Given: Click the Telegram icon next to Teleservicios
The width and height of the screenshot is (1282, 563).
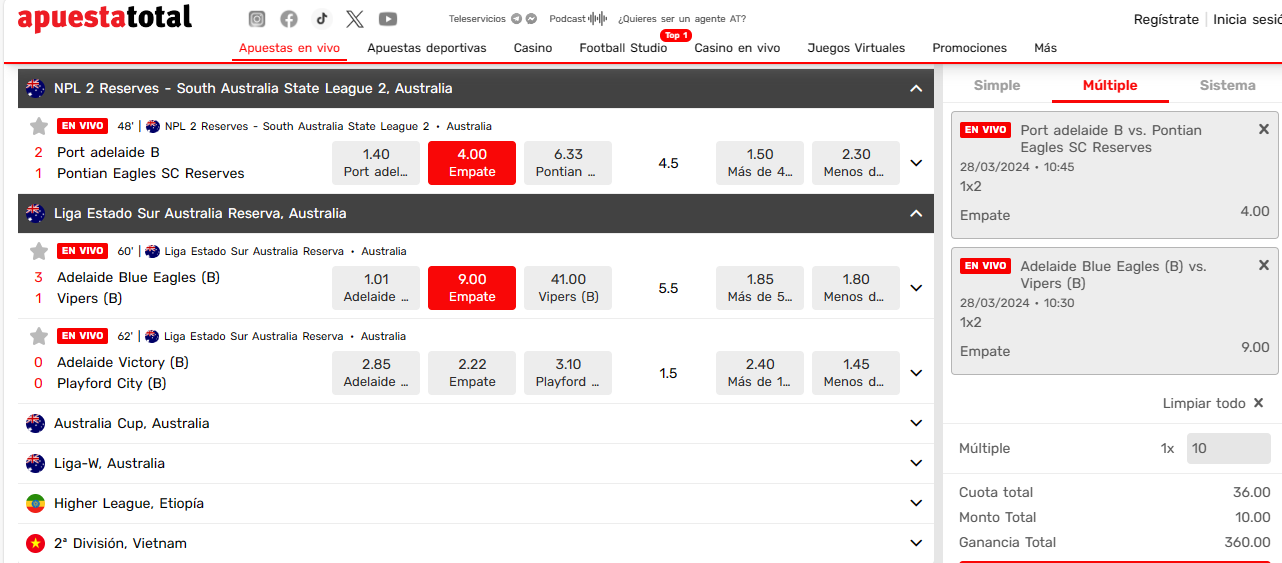Looking at the screenshot, I should click(x=516, y=19).
